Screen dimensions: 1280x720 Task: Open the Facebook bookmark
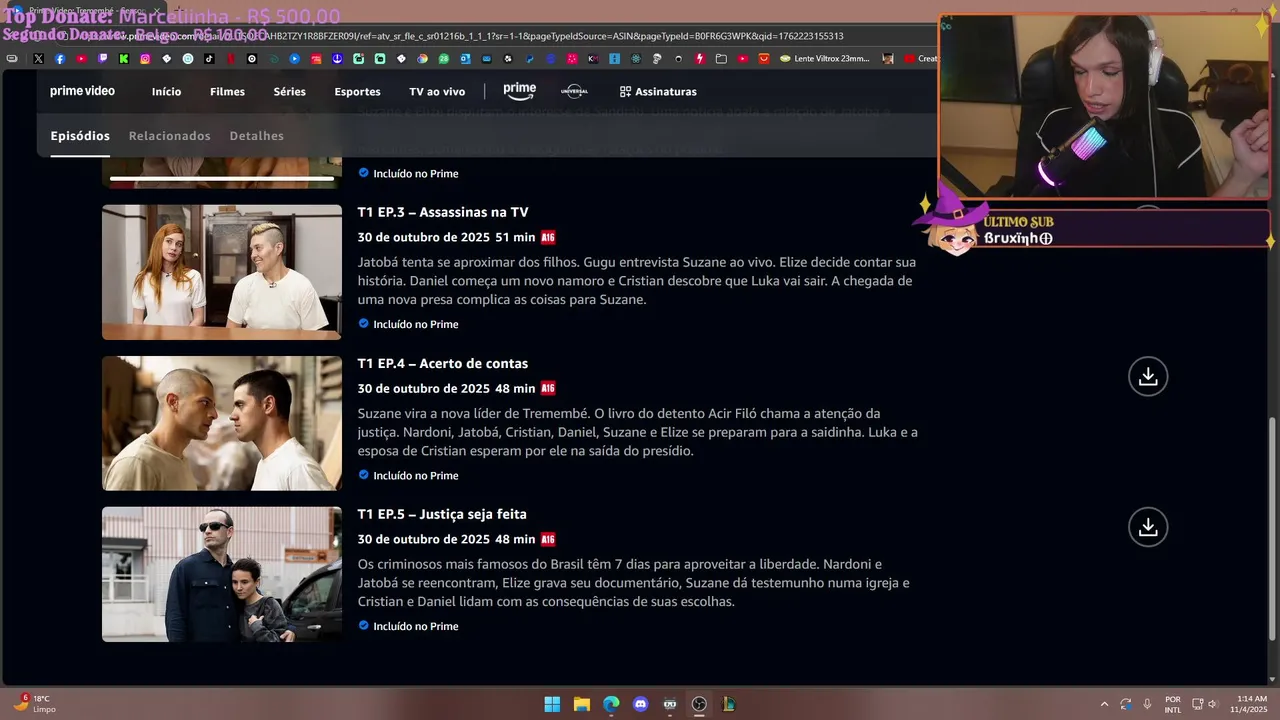[60, 59]
